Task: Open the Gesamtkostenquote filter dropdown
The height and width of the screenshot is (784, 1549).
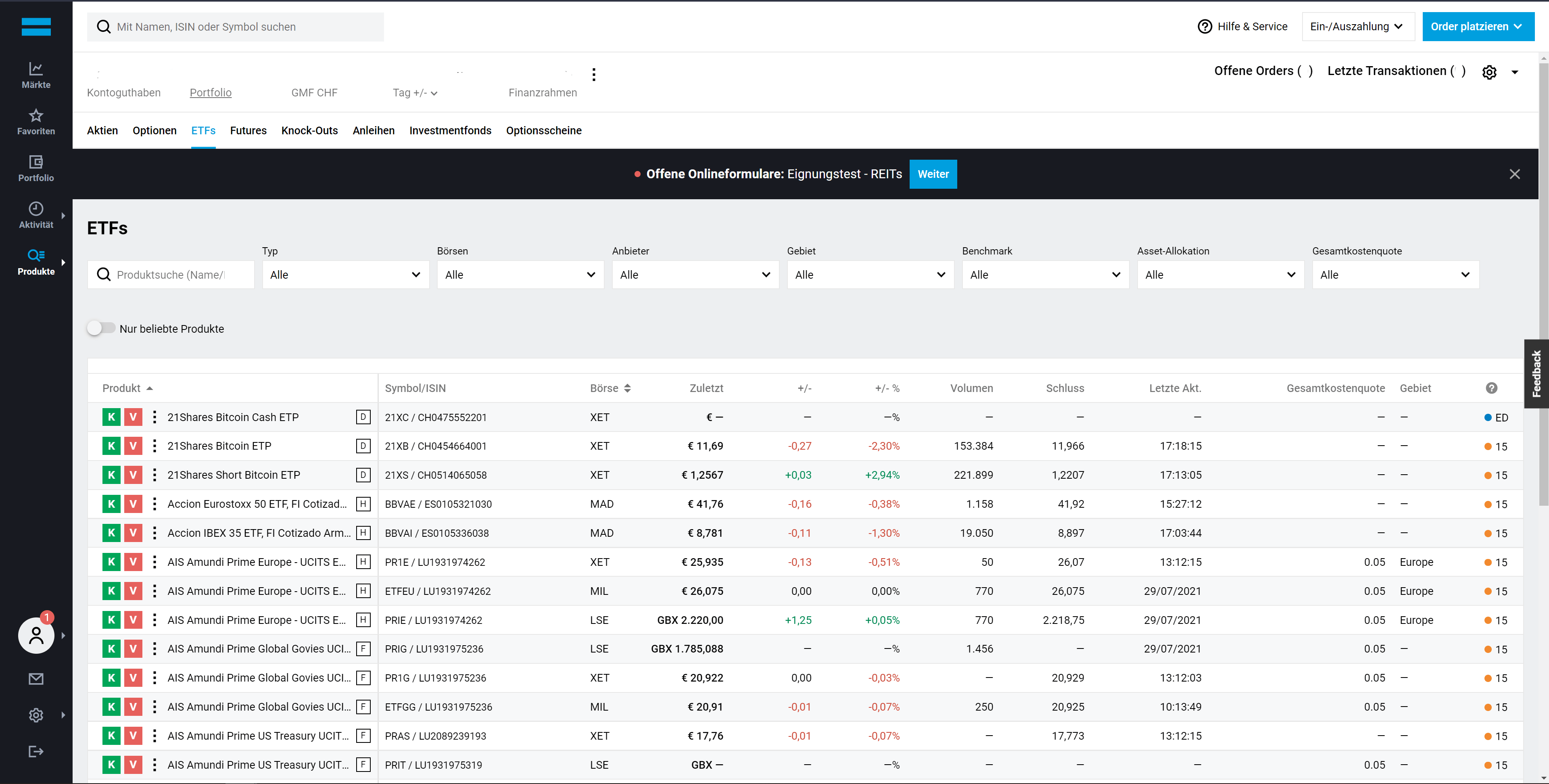Action: (1395, 275)
